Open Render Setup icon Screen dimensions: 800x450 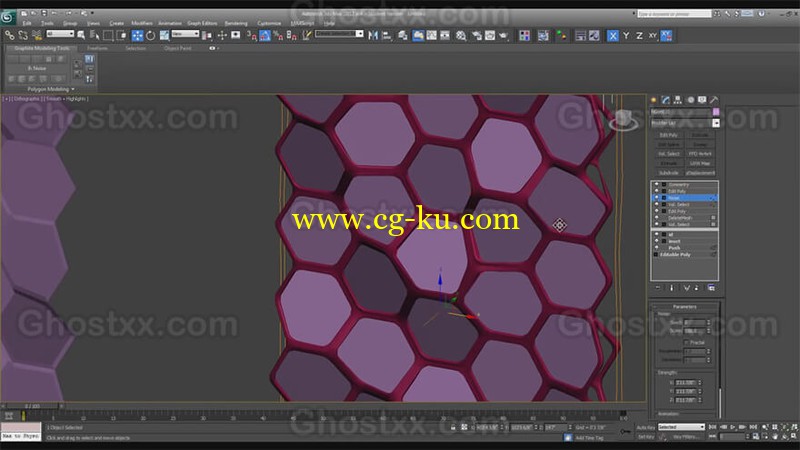pyautogui.click(x=477, y=35)
